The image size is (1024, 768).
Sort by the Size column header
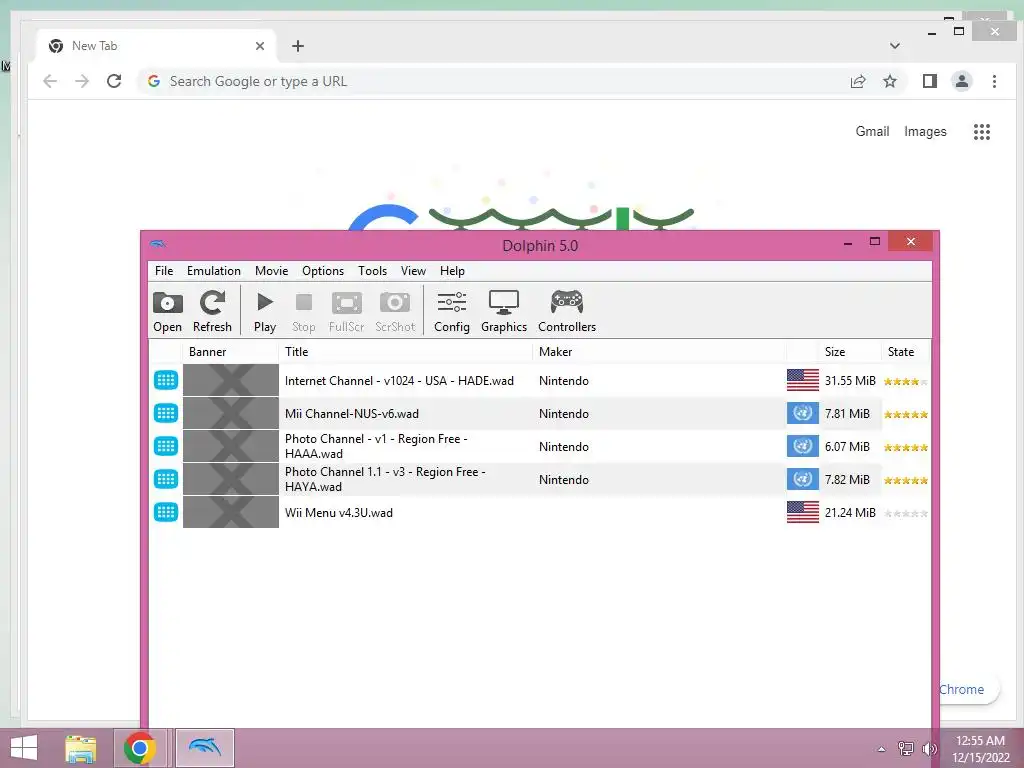coord(848,352)
